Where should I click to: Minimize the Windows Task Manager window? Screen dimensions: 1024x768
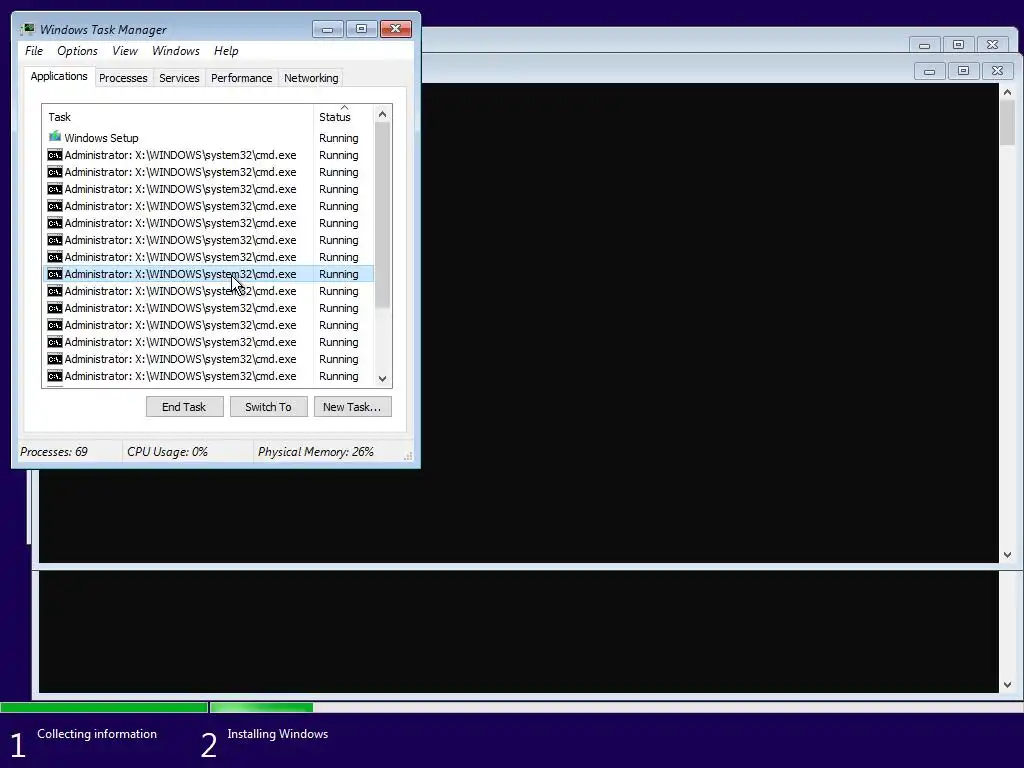coord(328,29)
